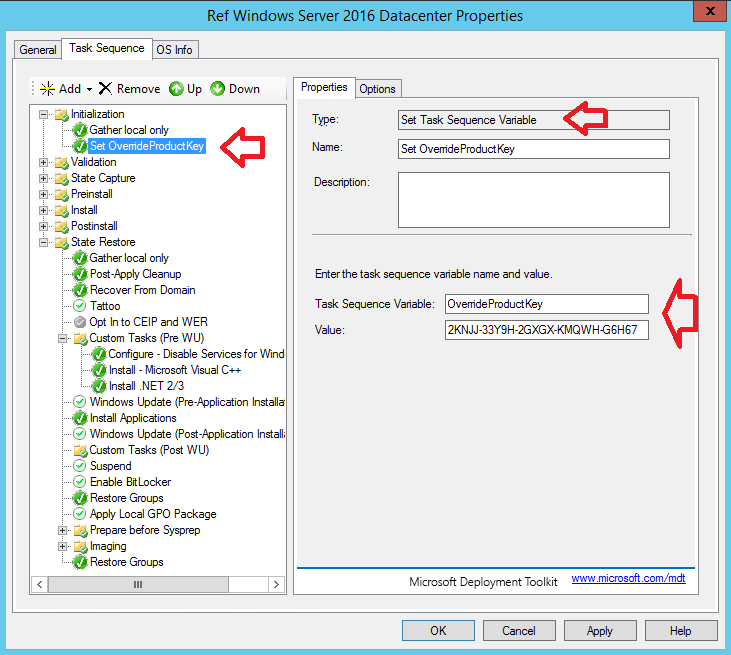This screenshot has height=655, width=731.
Task: Click the green Down arrow icon
Action: point(218,89)
